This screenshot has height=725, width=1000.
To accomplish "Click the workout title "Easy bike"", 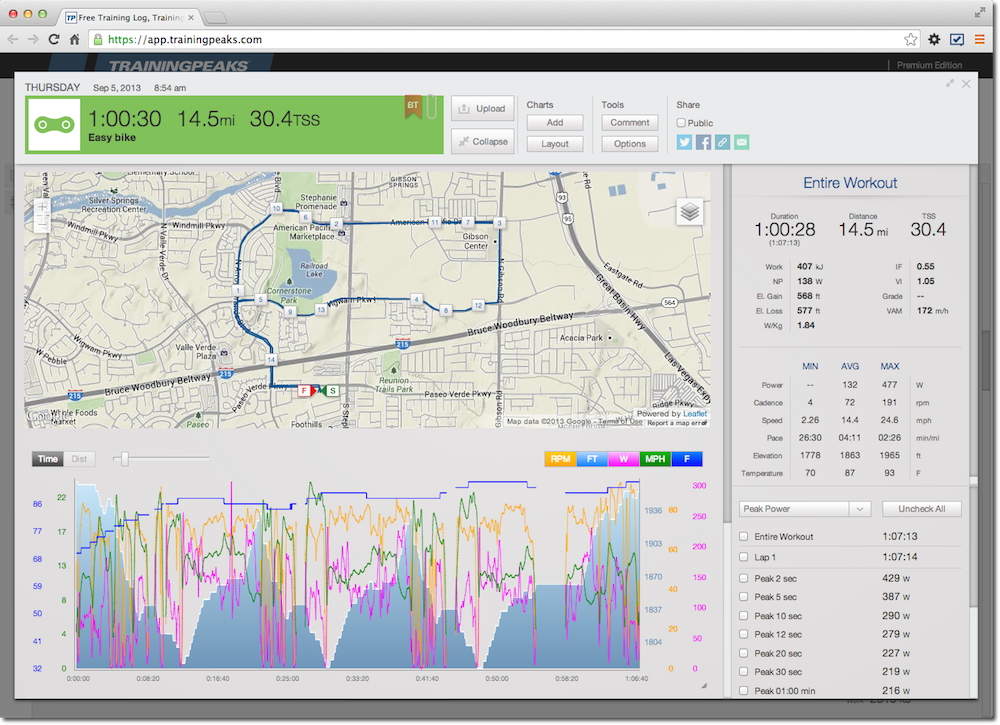I will (112, 137).
